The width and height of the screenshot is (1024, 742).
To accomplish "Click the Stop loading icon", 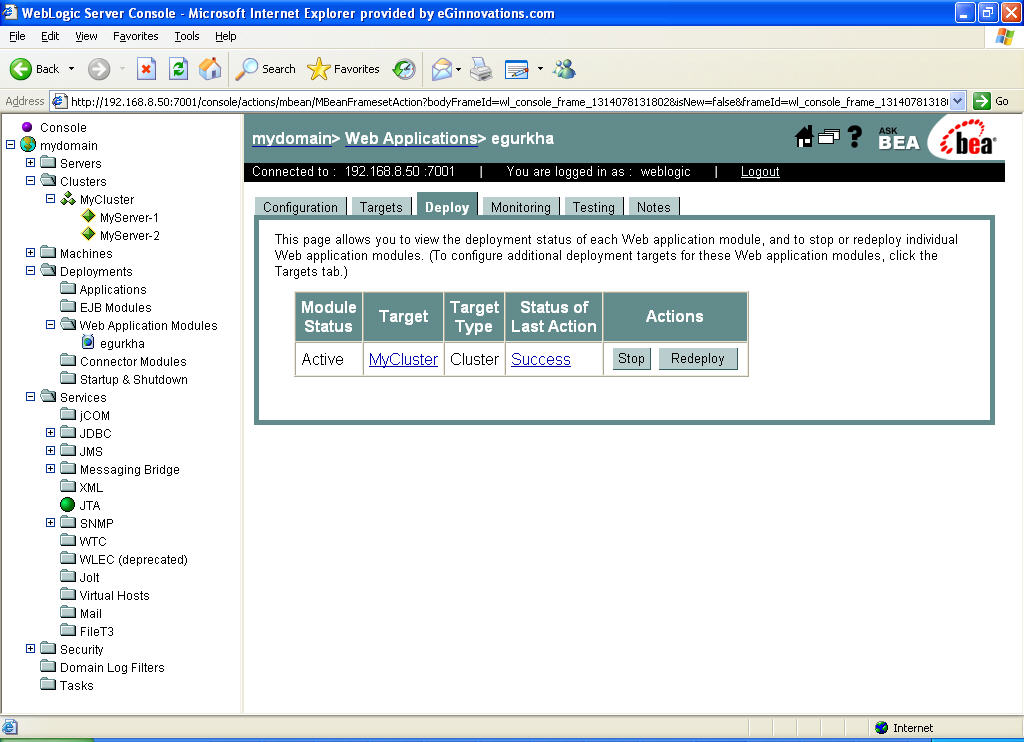I will tap(146, 69).
